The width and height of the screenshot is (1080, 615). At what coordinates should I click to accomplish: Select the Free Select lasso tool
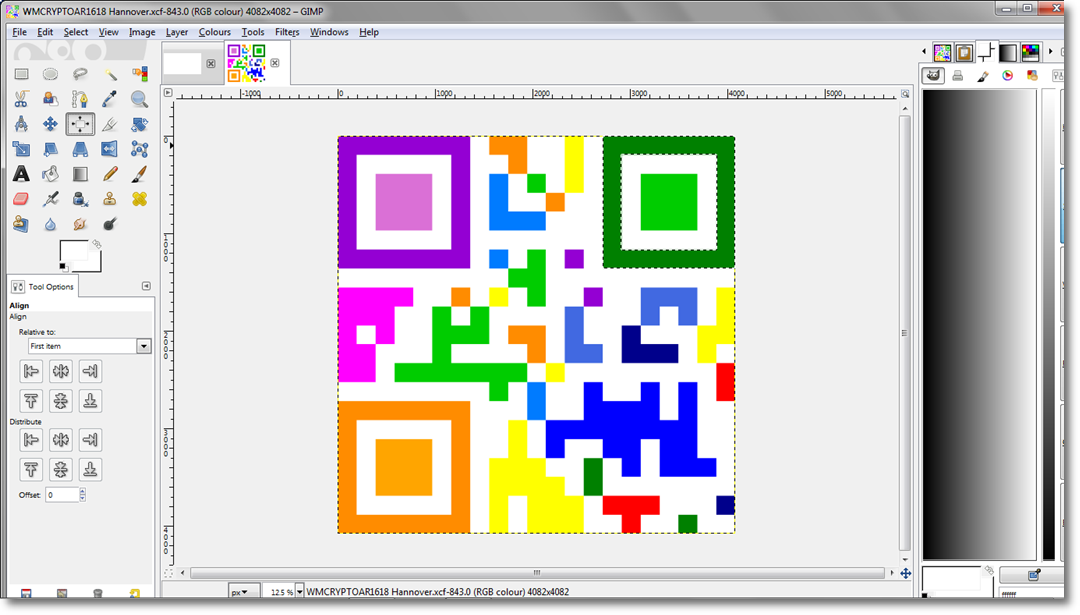coord(80,74)
